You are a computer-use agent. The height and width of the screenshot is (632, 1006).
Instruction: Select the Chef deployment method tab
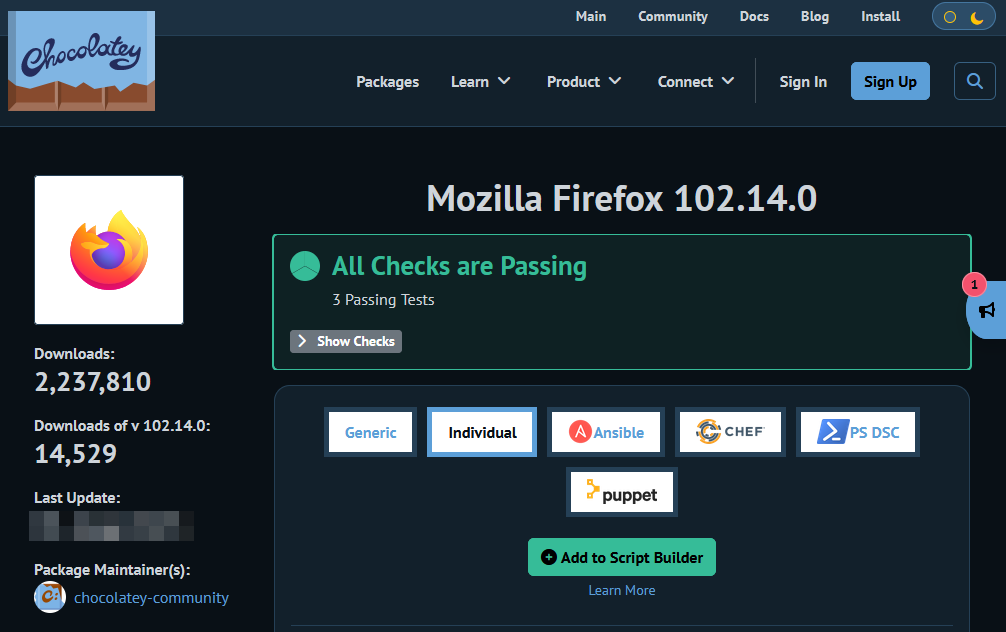730,432
